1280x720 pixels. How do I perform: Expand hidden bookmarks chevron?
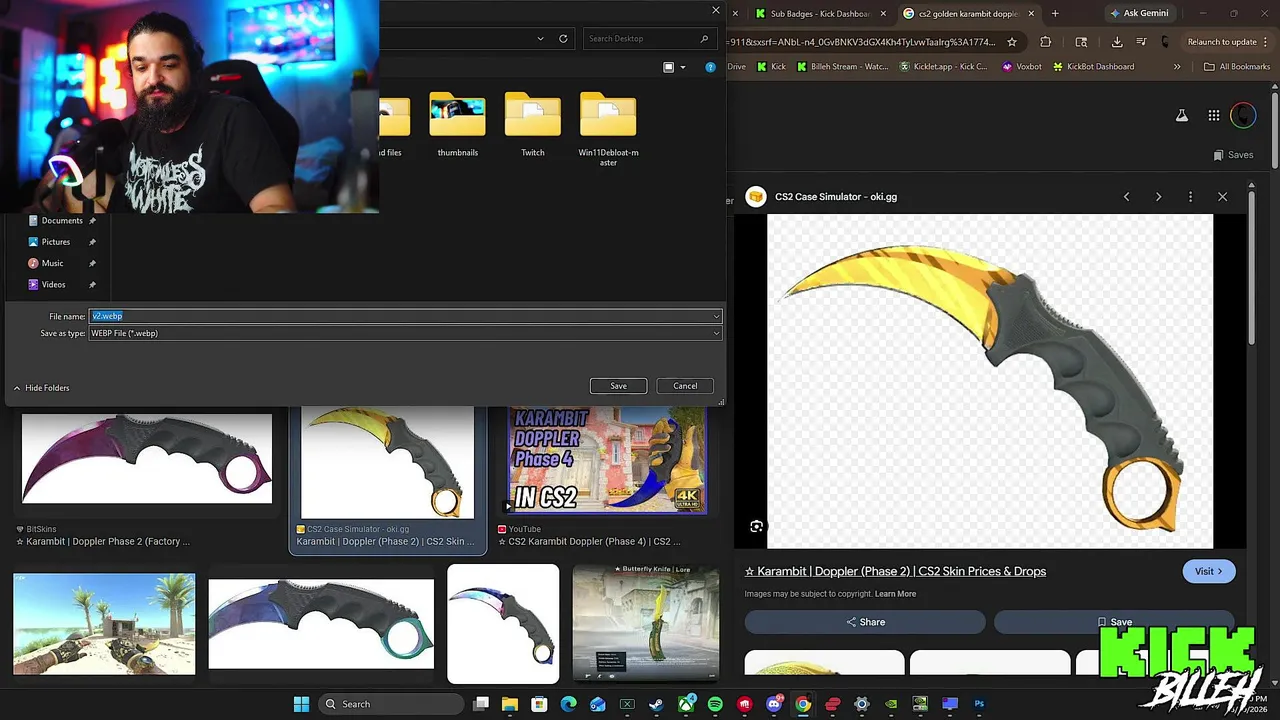point(1177,67)
